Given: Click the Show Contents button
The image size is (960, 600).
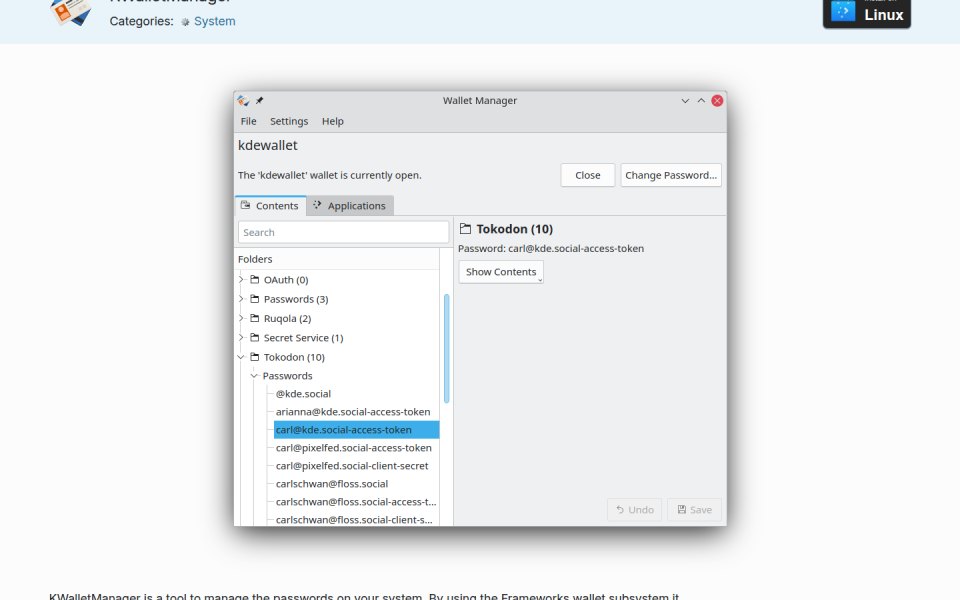Looking at the screenshot, I should coord(501,272).
